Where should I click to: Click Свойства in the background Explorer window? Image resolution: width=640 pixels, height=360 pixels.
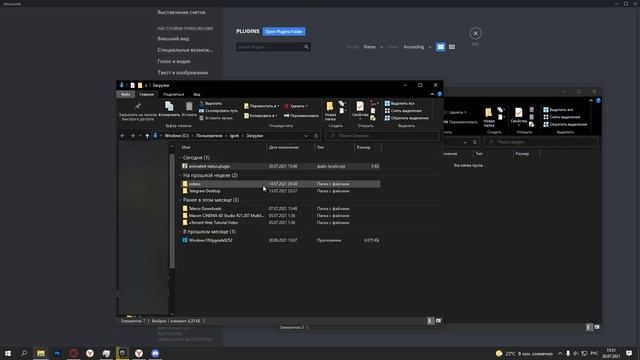pos(518,117)
